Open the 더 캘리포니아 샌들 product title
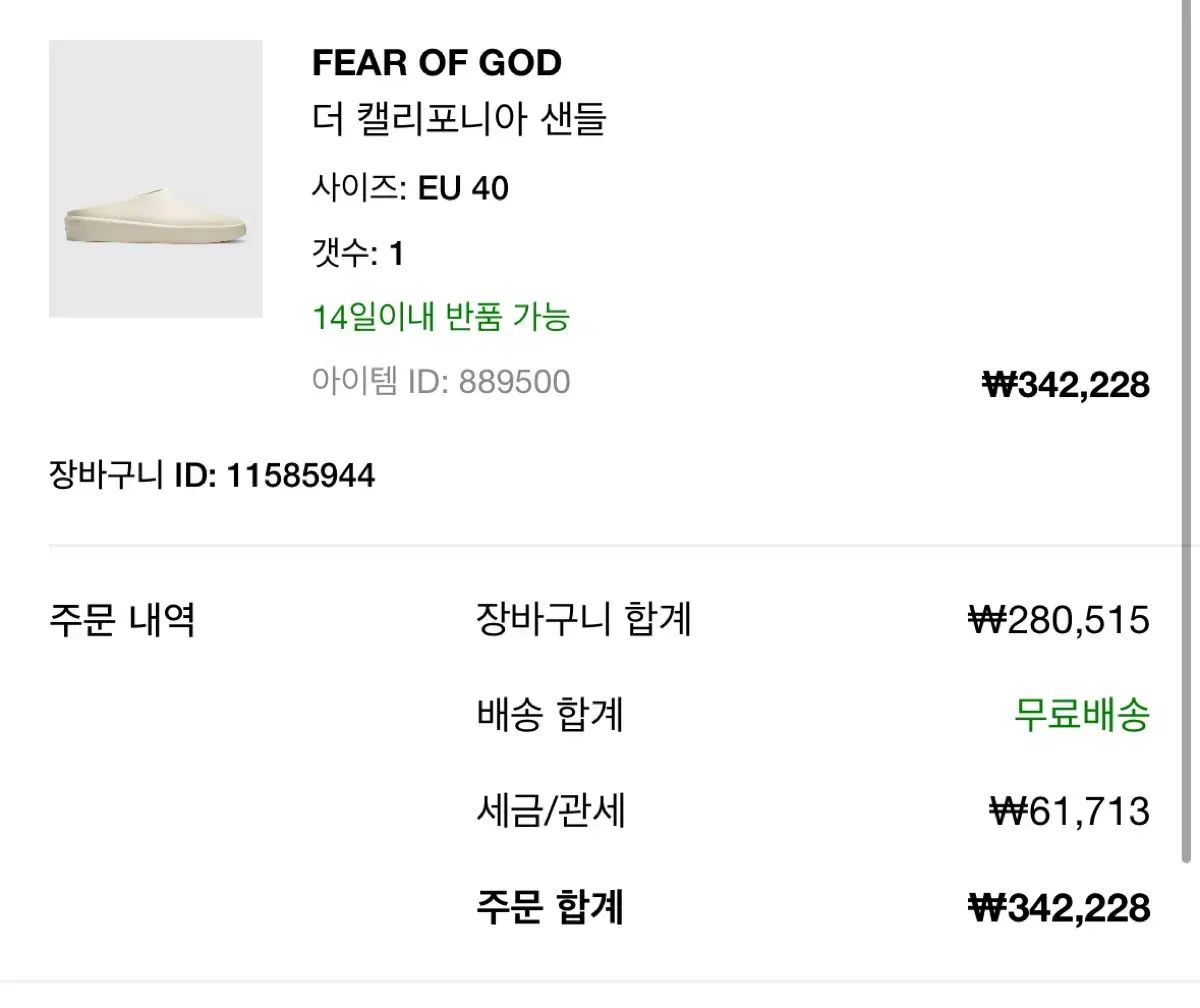 click(459, 120)
